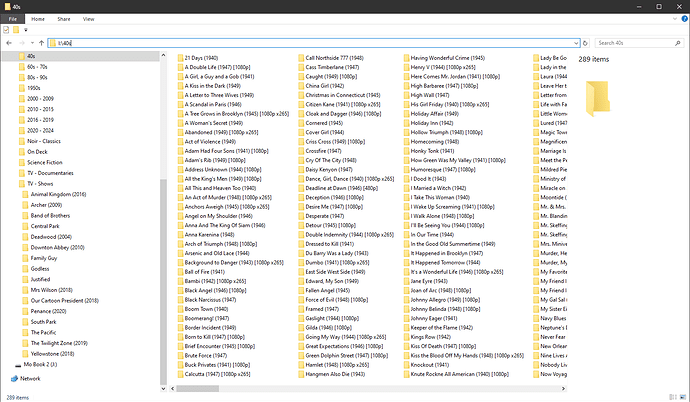Click the horizontal scrollbar right arrow
The height and width of the screenshot is (402, 690).
pyautogui.click(x=563, y=389)
